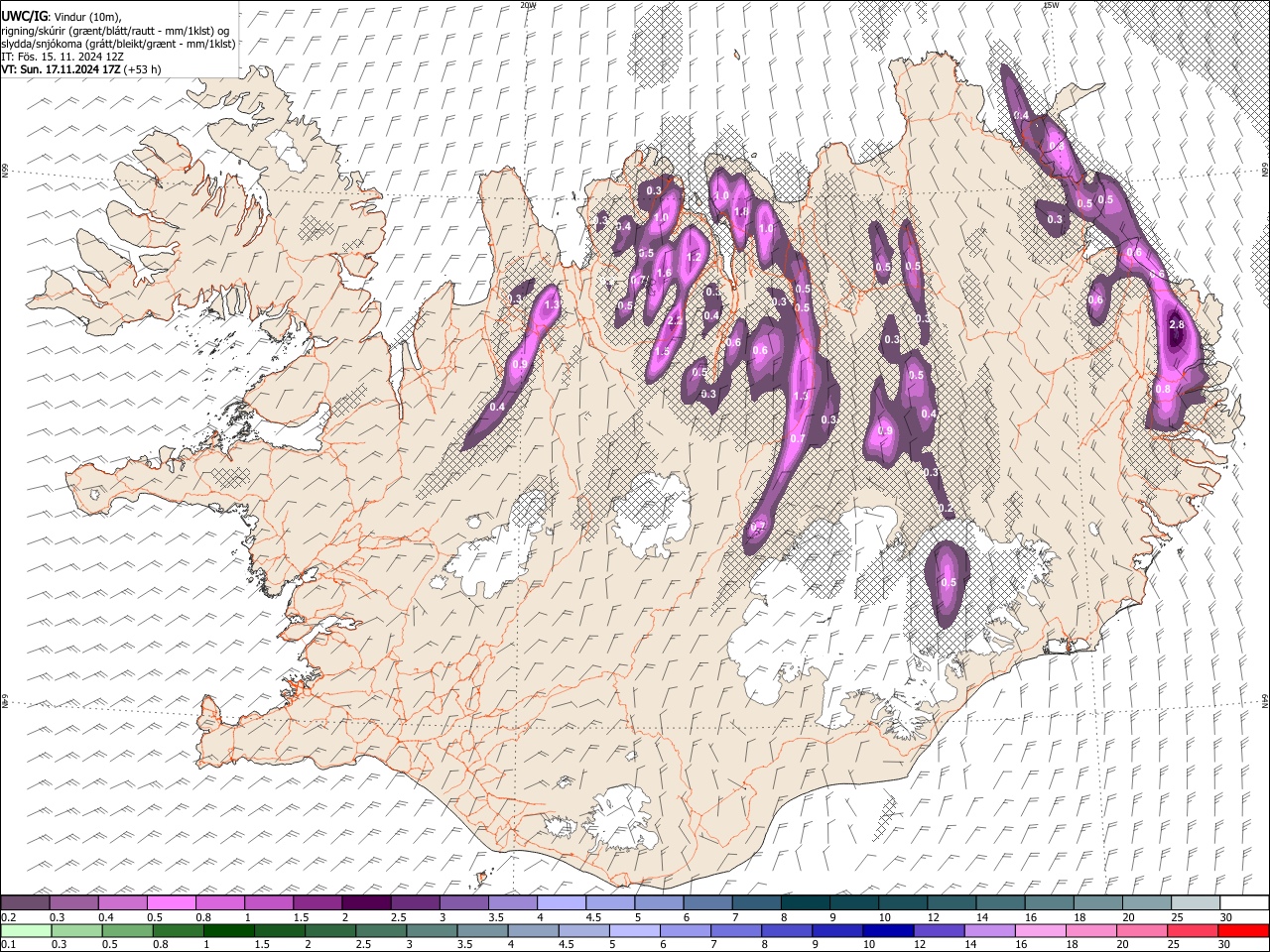Pick lower legend swatch between 18 and 20
1270x952 pixels.
coord(1089,930)
